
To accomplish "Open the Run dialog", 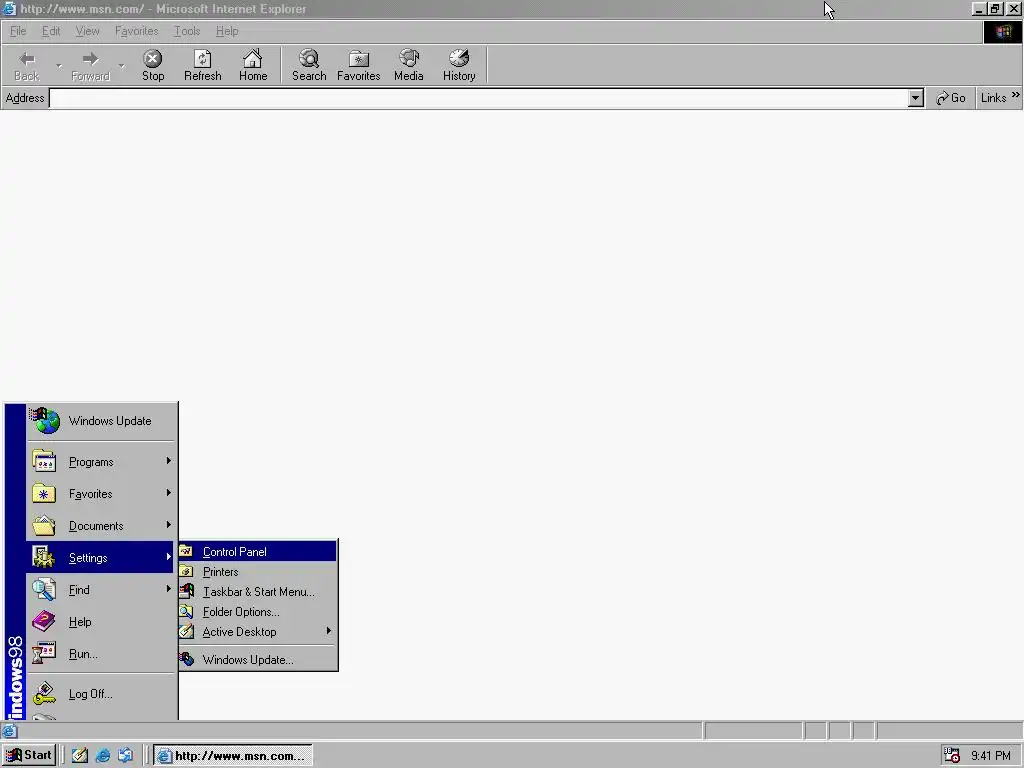I will 101,654.
